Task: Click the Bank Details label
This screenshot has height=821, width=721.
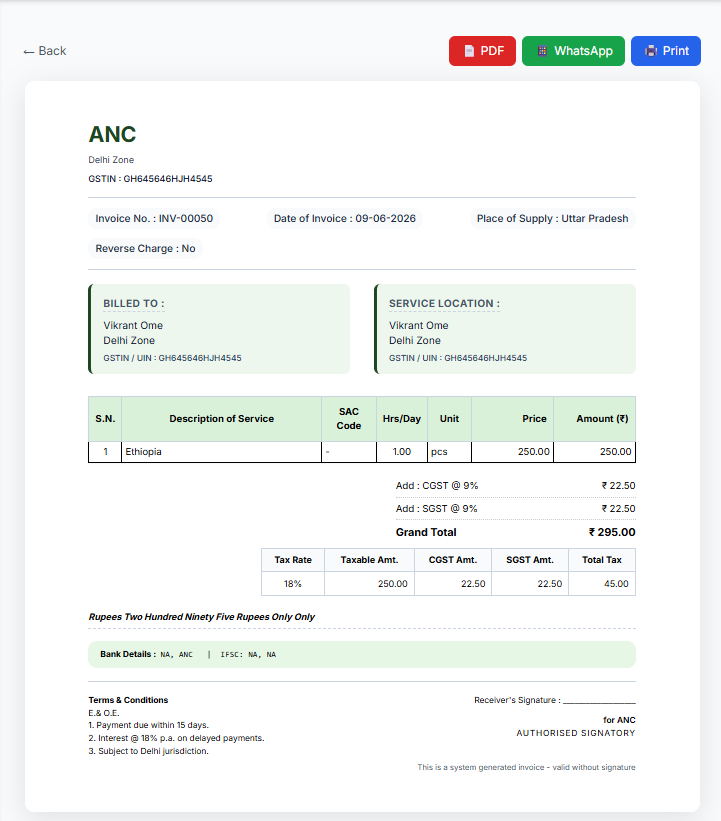Action: (x=128, y=654)
